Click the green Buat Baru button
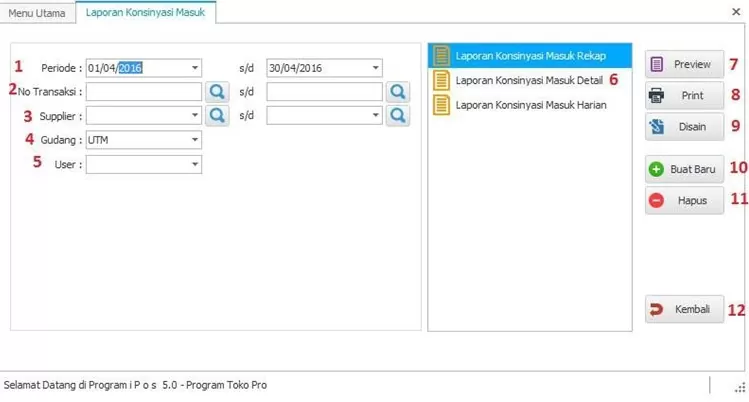749x402 pixels. click(684, 169)
